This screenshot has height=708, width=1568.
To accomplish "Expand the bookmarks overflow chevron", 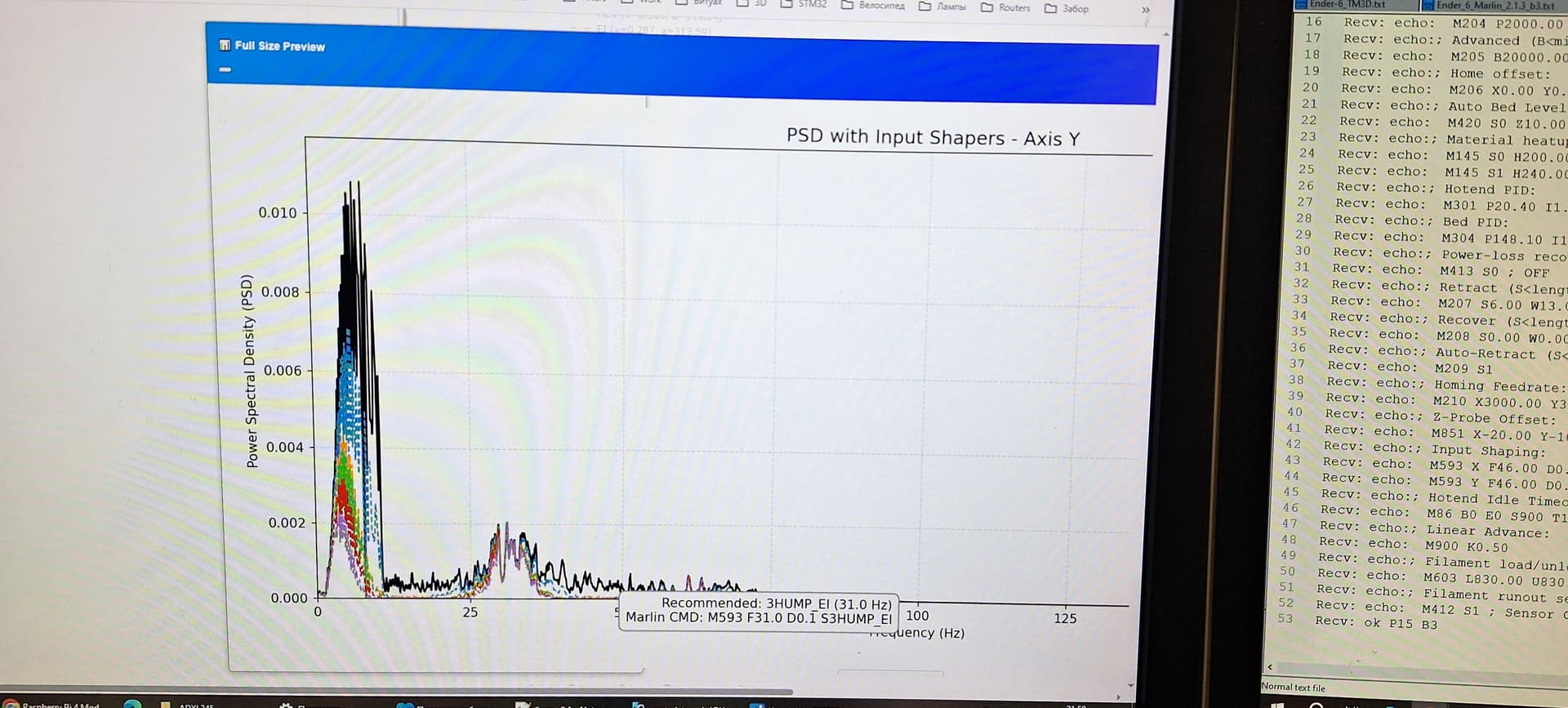I will [1145, 10].
